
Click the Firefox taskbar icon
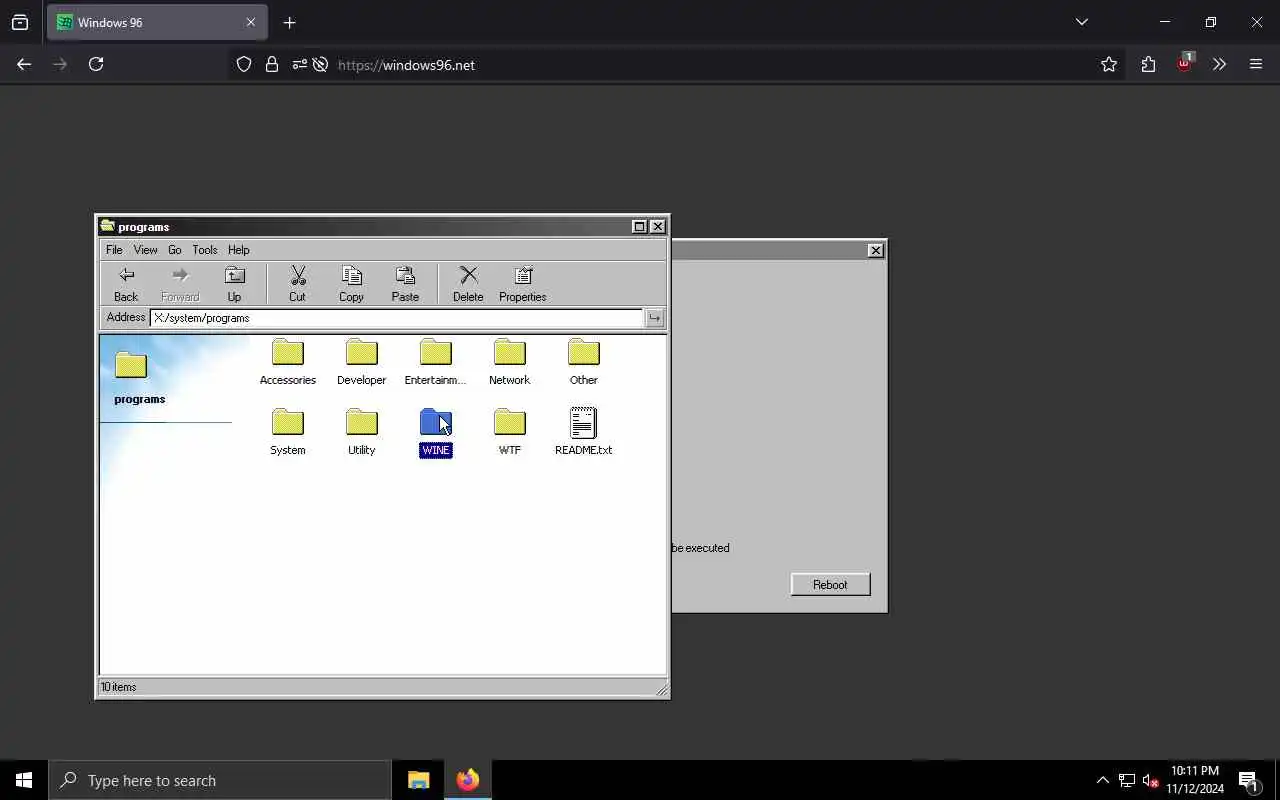pos(467,780)
